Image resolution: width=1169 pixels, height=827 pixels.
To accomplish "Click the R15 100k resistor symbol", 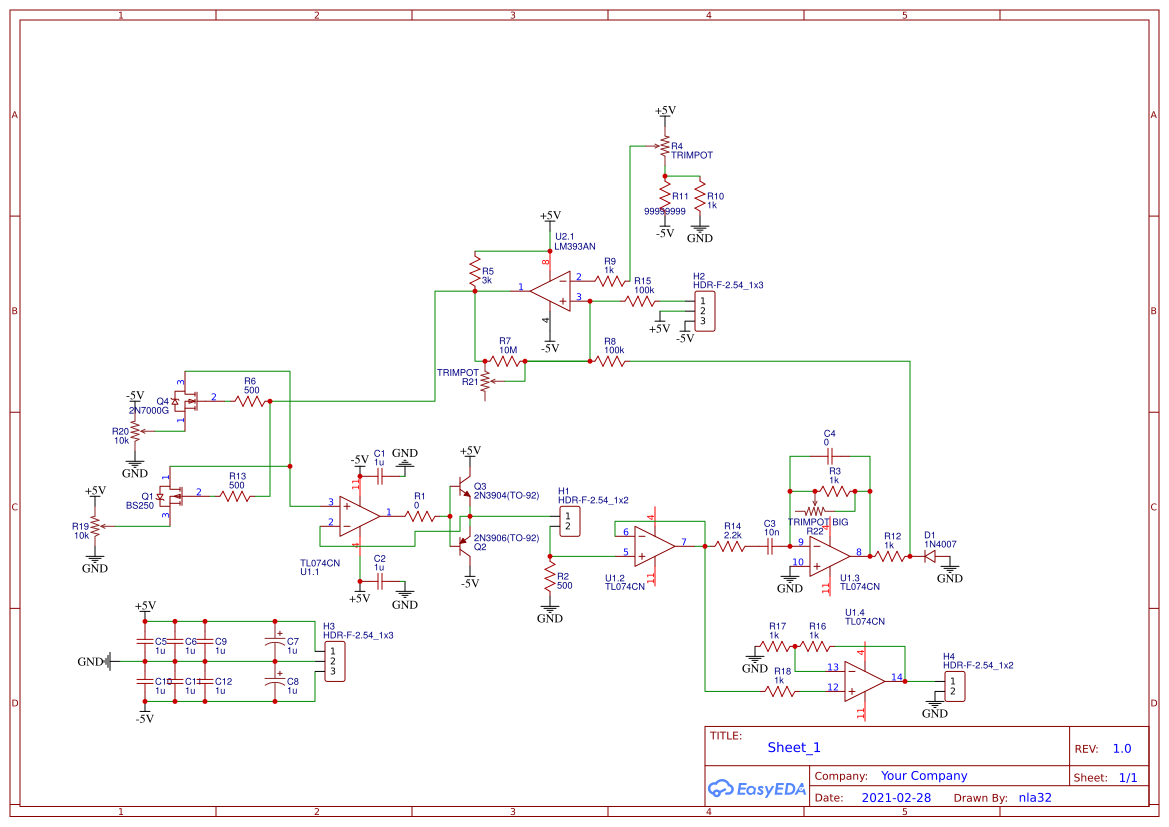I will (x=640, y=301).
